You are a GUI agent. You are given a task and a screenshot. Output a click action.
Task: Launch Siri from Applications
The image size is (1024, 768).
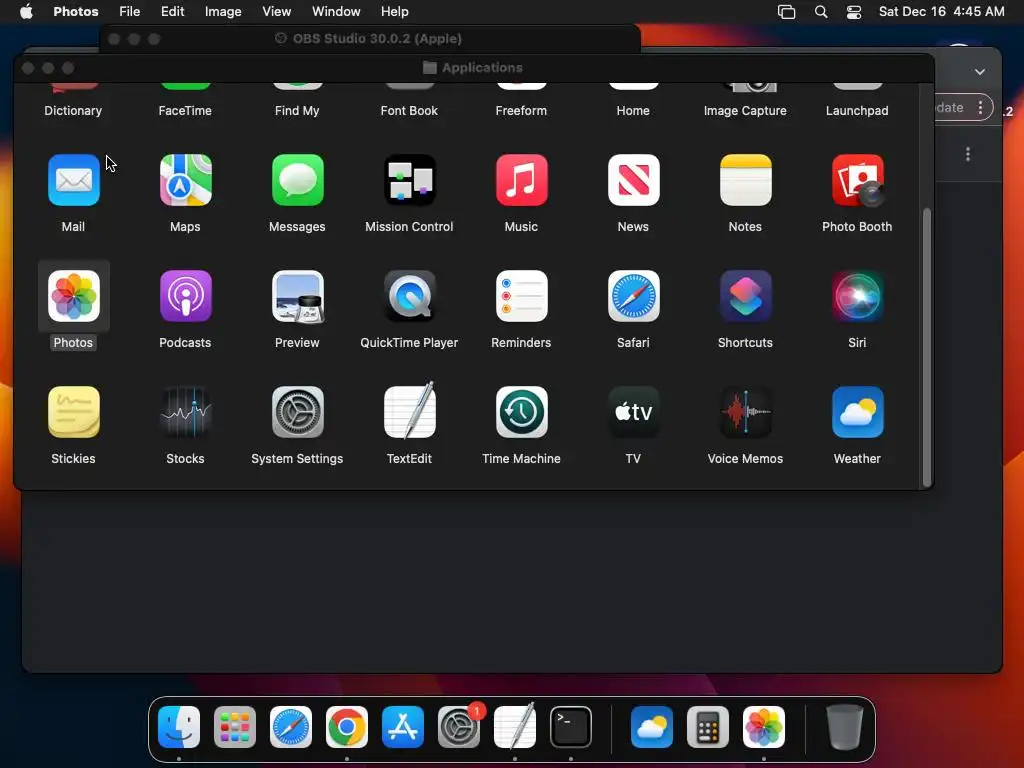(857, 296)
